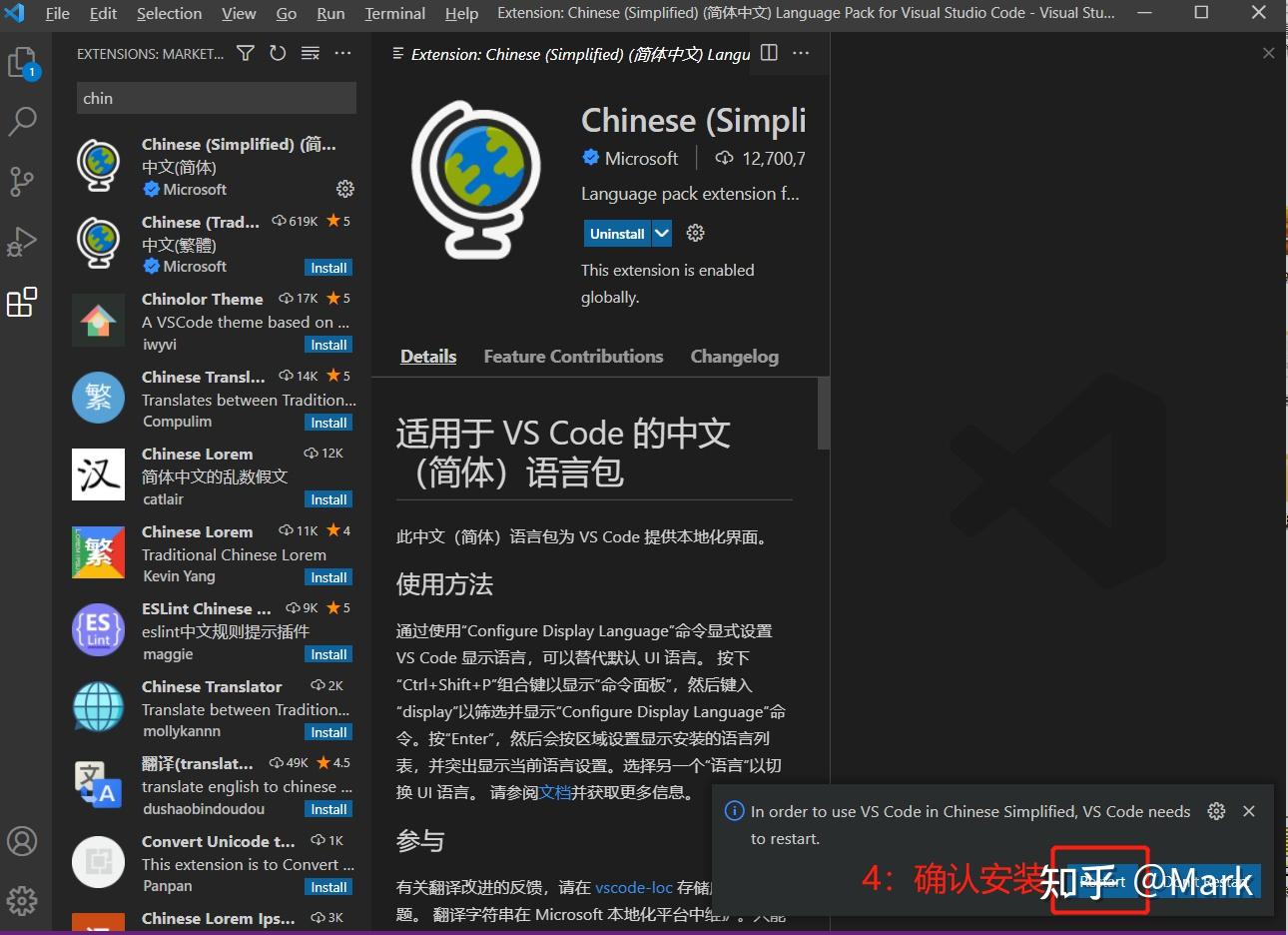Open the Go menu
This screenshot has width=1288, height=935.
click(x=287, y=13)
